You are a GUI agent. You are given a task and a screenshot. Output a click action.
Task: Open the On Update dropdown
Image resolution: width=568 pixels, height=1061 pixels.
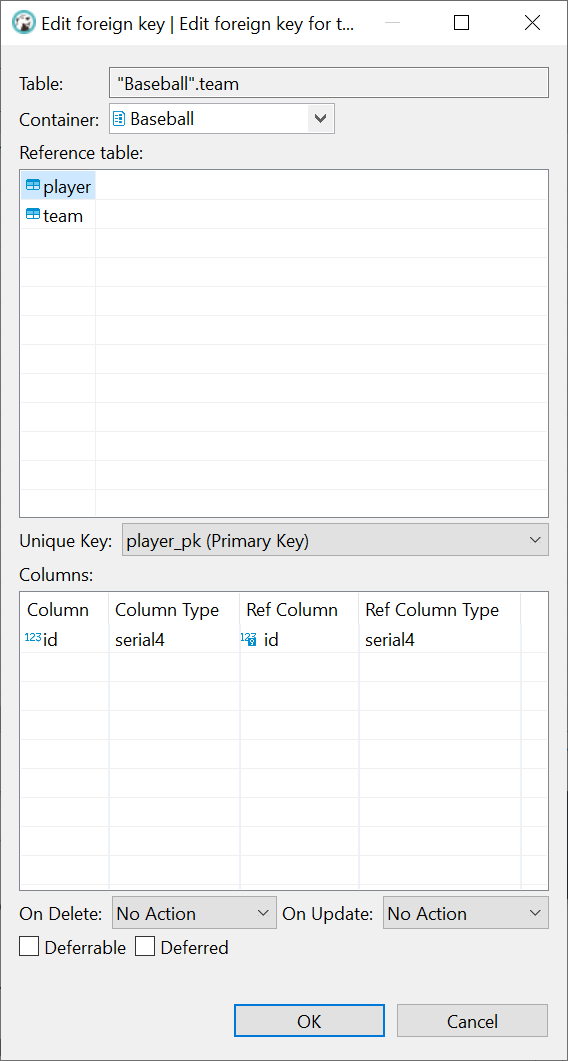466,913
